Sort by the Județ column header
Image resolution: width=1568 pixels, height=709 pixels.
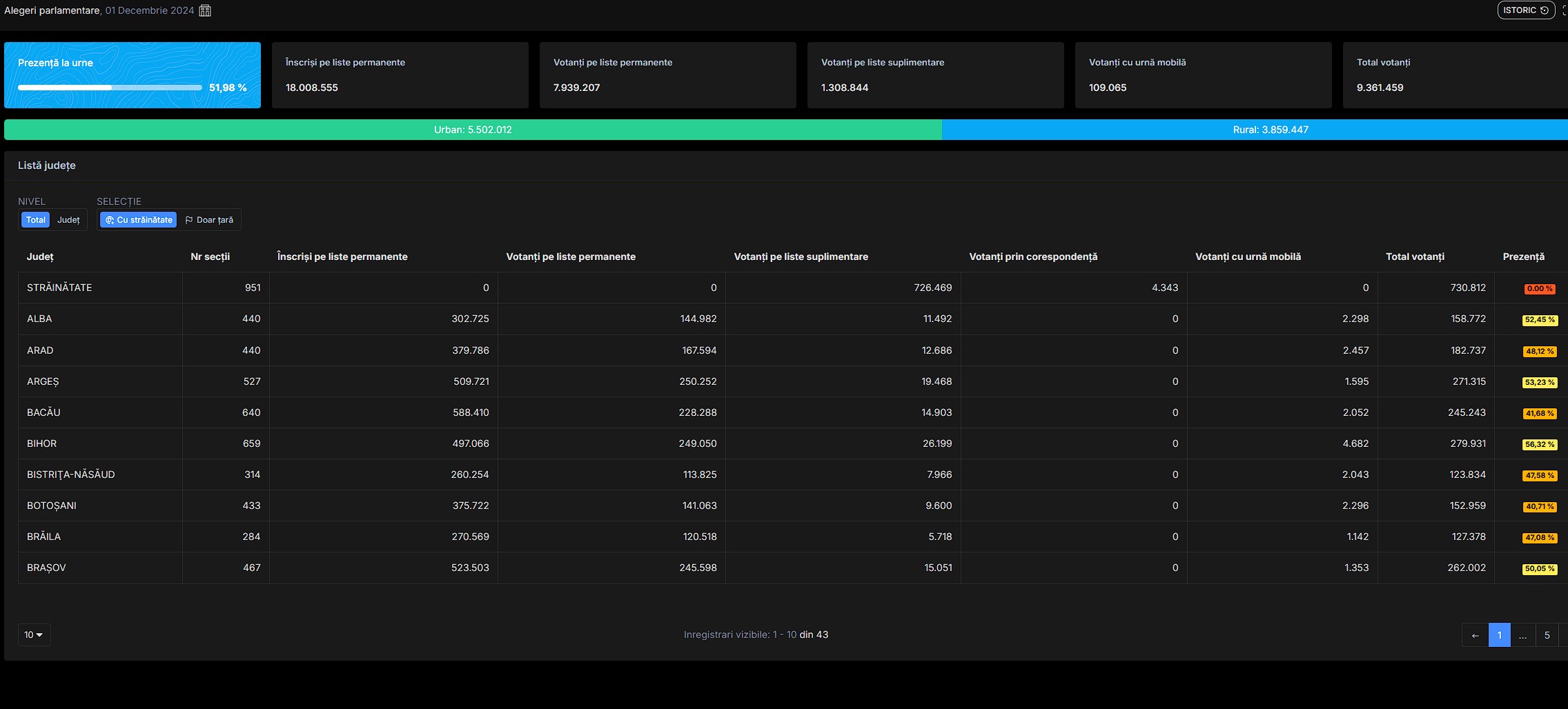tap(40, 257)
